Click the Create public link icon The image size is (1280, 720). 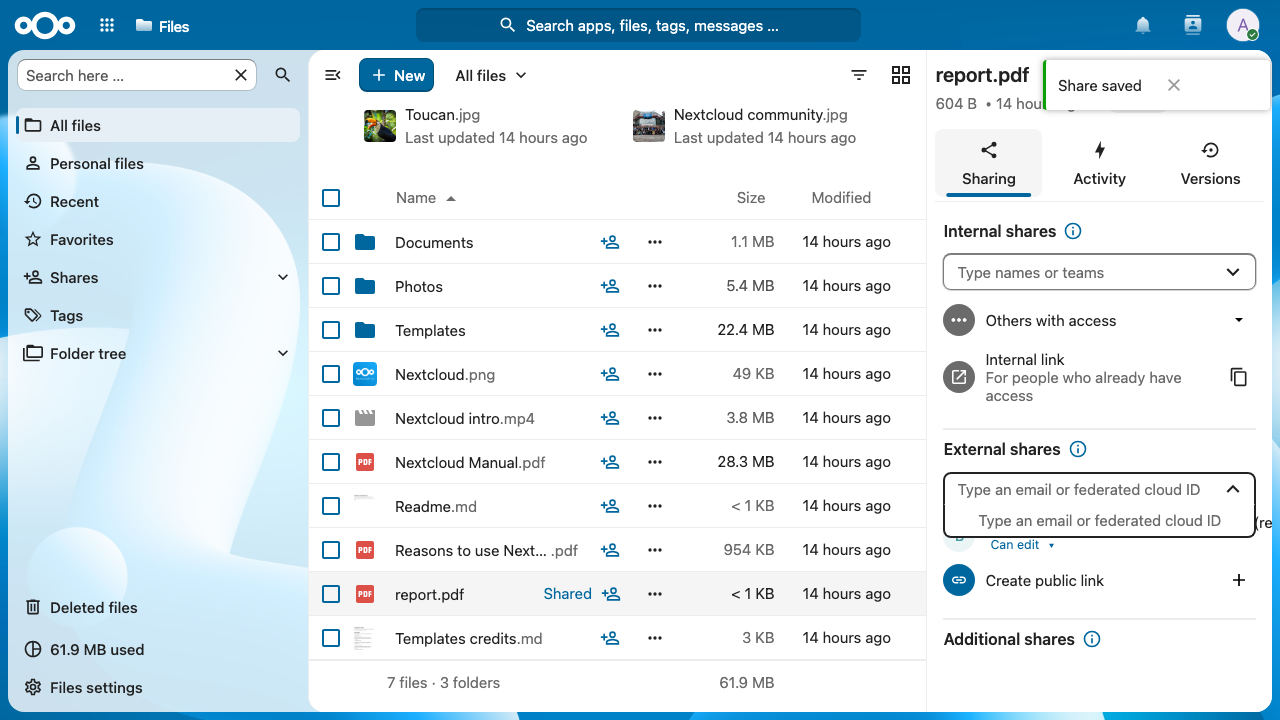click(959, 580)
